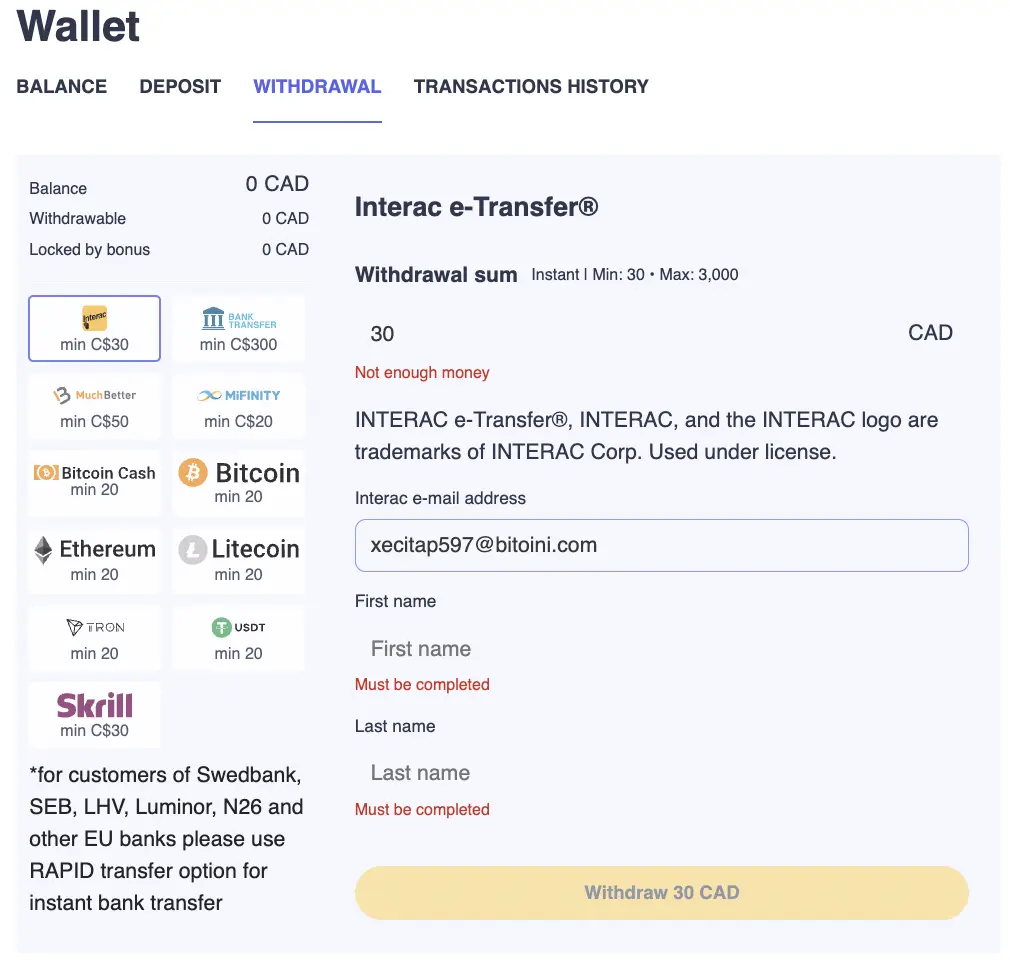Click the withdrawal sum amount field
This screenshot has width=1010, height=968.
[630, 334]
